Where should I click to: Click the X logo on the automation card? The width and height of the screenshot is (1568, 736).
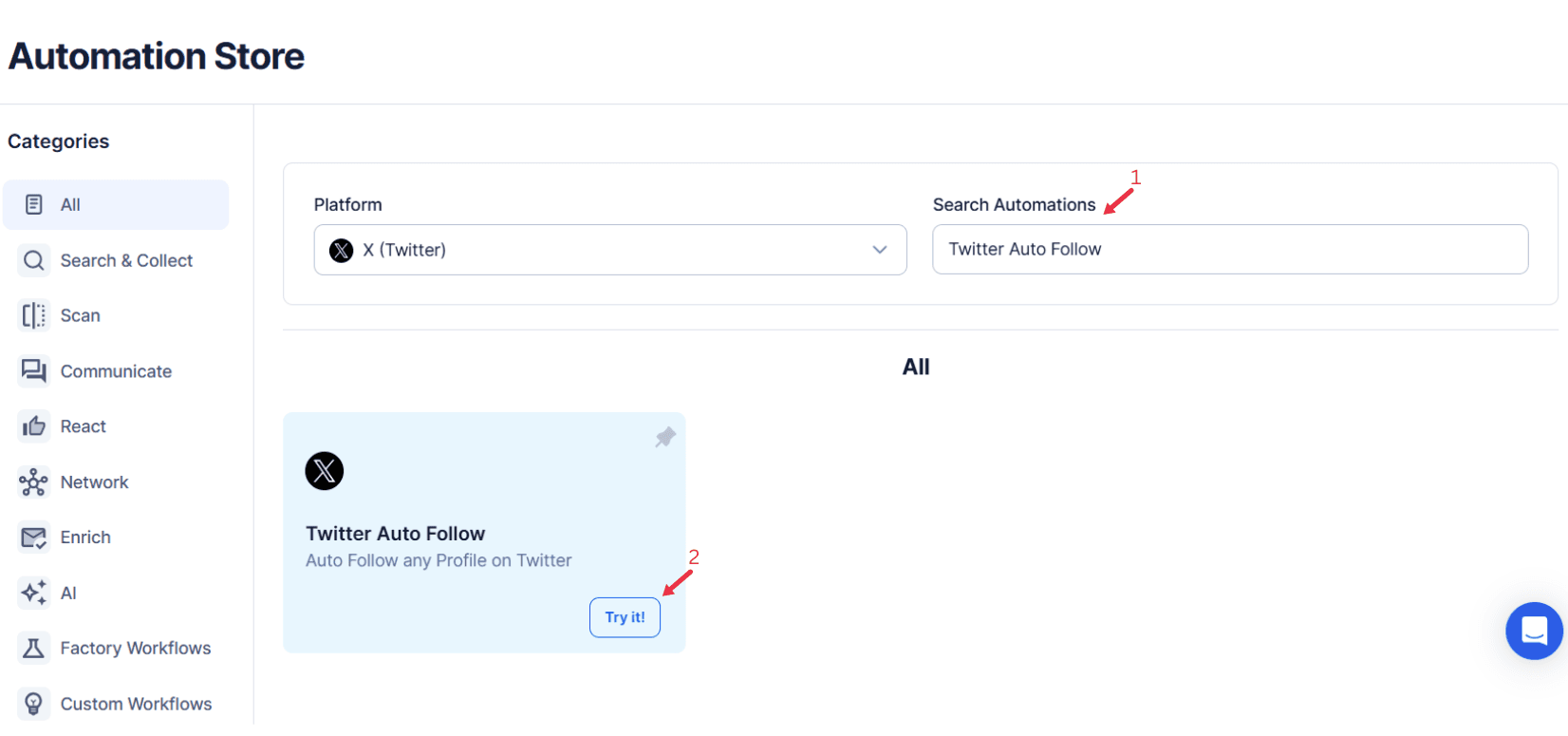(324, 471)
